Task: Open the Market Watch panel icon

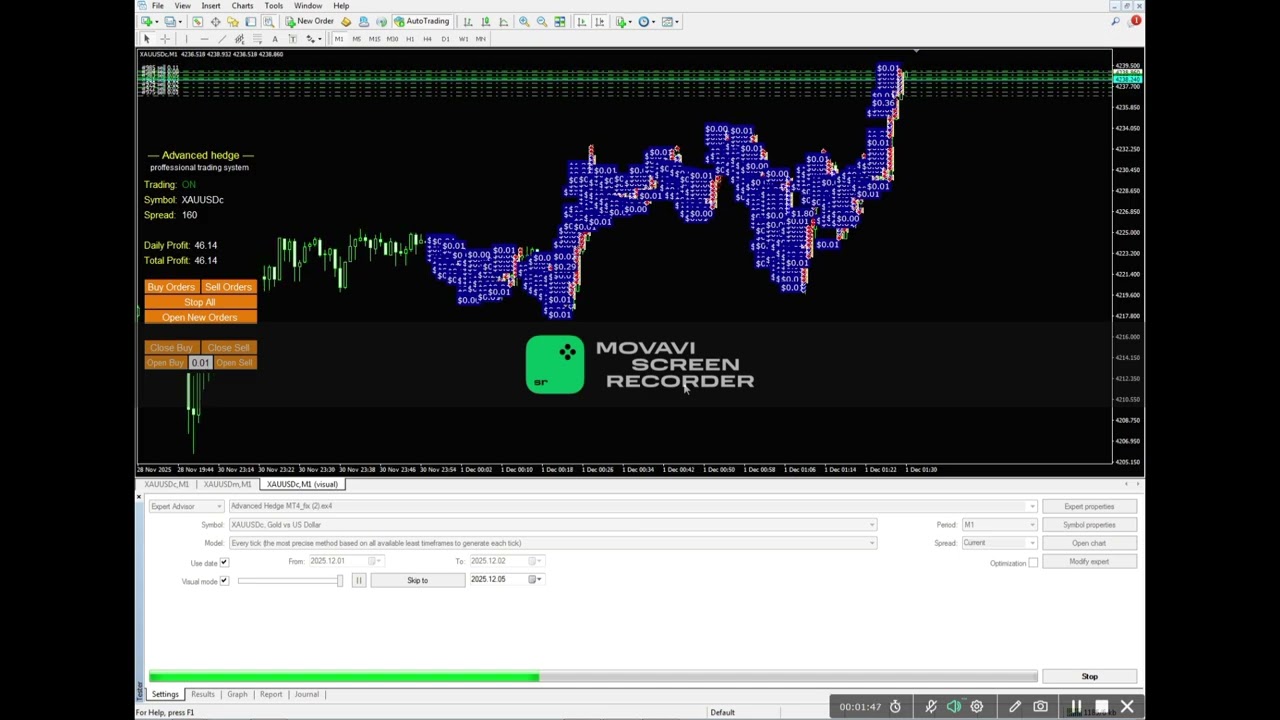Action: pyautogui.click(x=197, y=21)
